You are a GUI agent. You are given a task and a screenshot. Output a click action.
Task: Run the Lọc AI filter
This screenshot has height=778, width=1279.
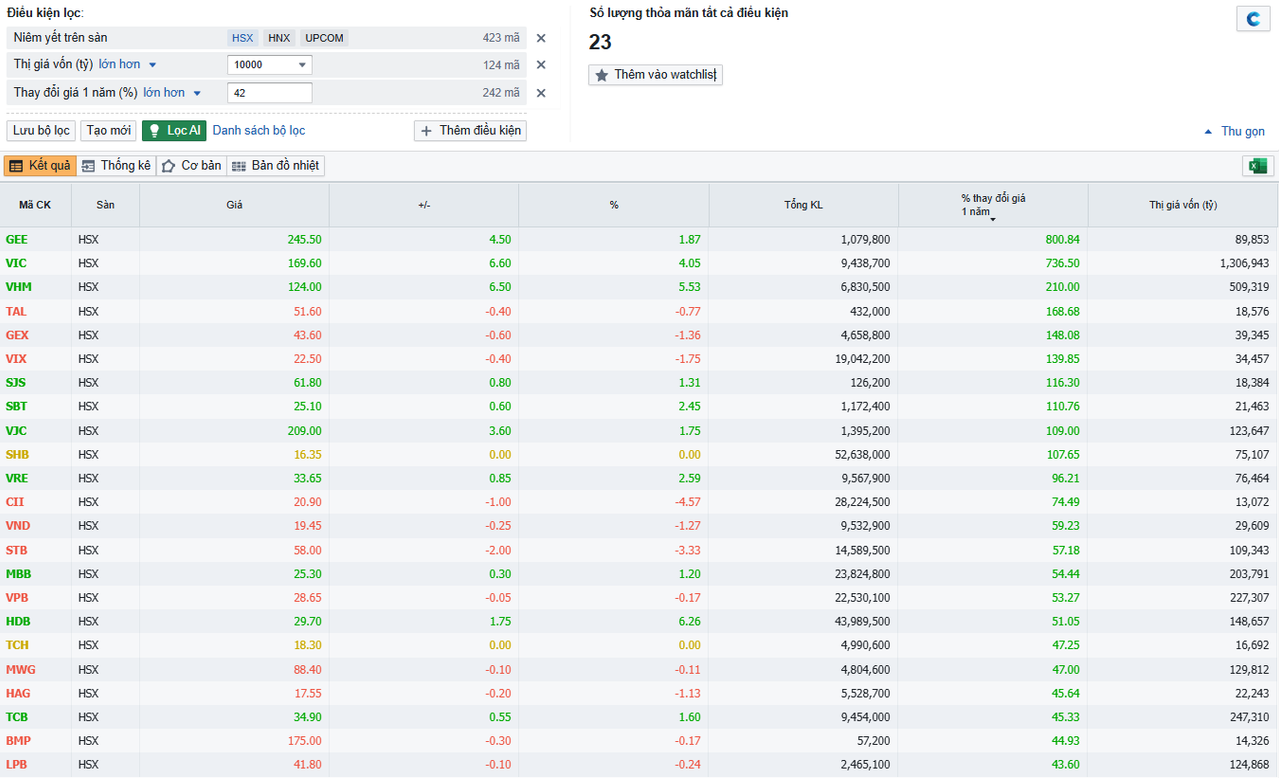[174, 130]
